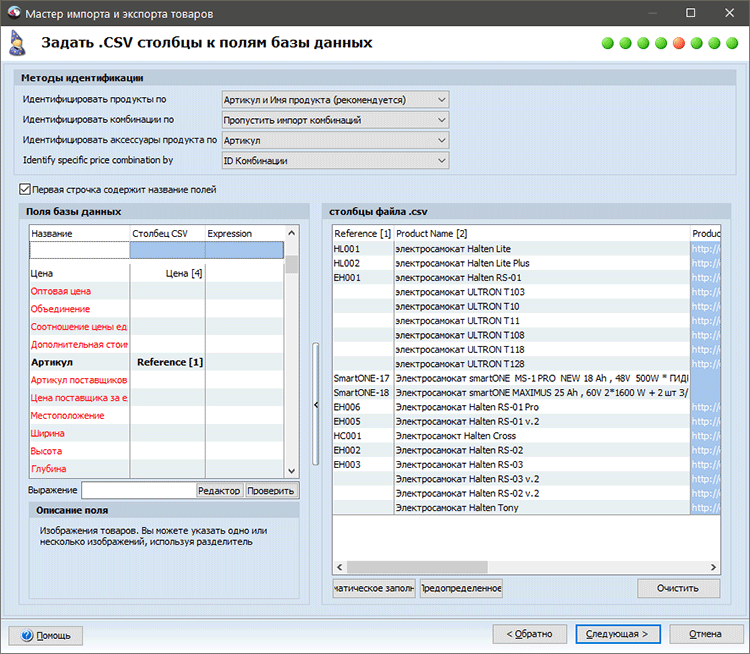Select the 'Оптовая цена' field row
The image size is (750, 654).
tap(156, 291)
